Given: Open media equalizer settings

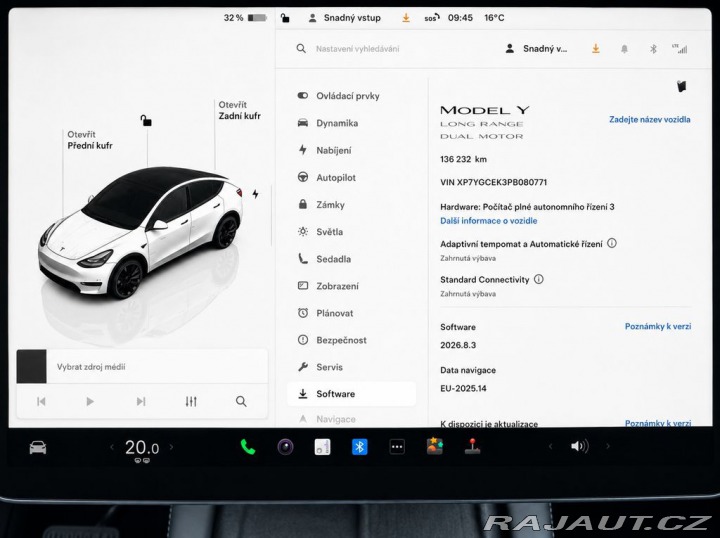Looking at the screenshot, I should (x=191, y=402).
